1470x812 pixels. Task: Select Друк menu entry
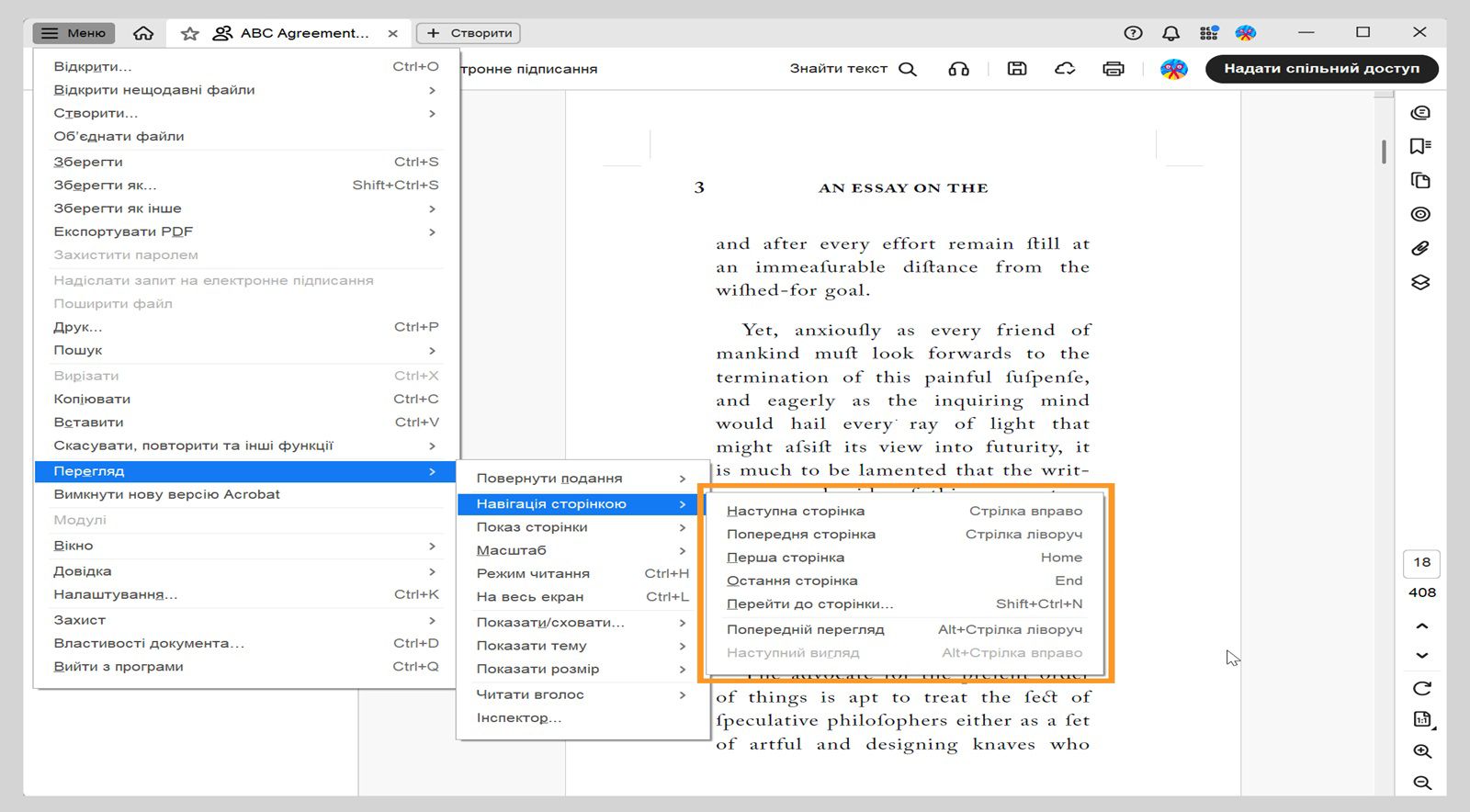(x=245, y=327)
